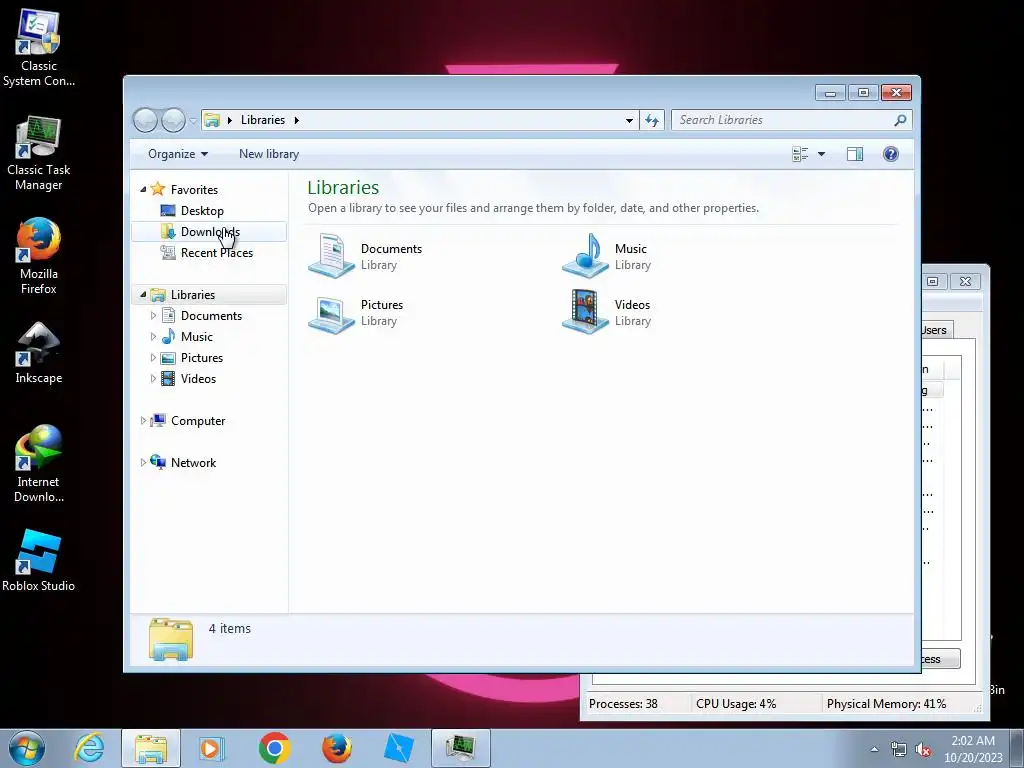The image size is (1024, 768).
Task: Open Inkscape desktop shortcut
Action: [x=39, y=353]
